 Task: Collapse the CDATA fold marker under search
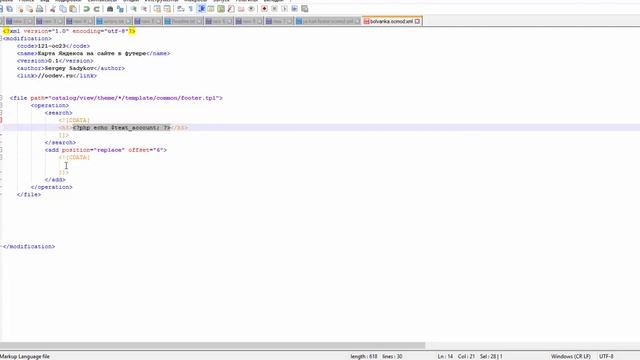click(x=1, y=120)
